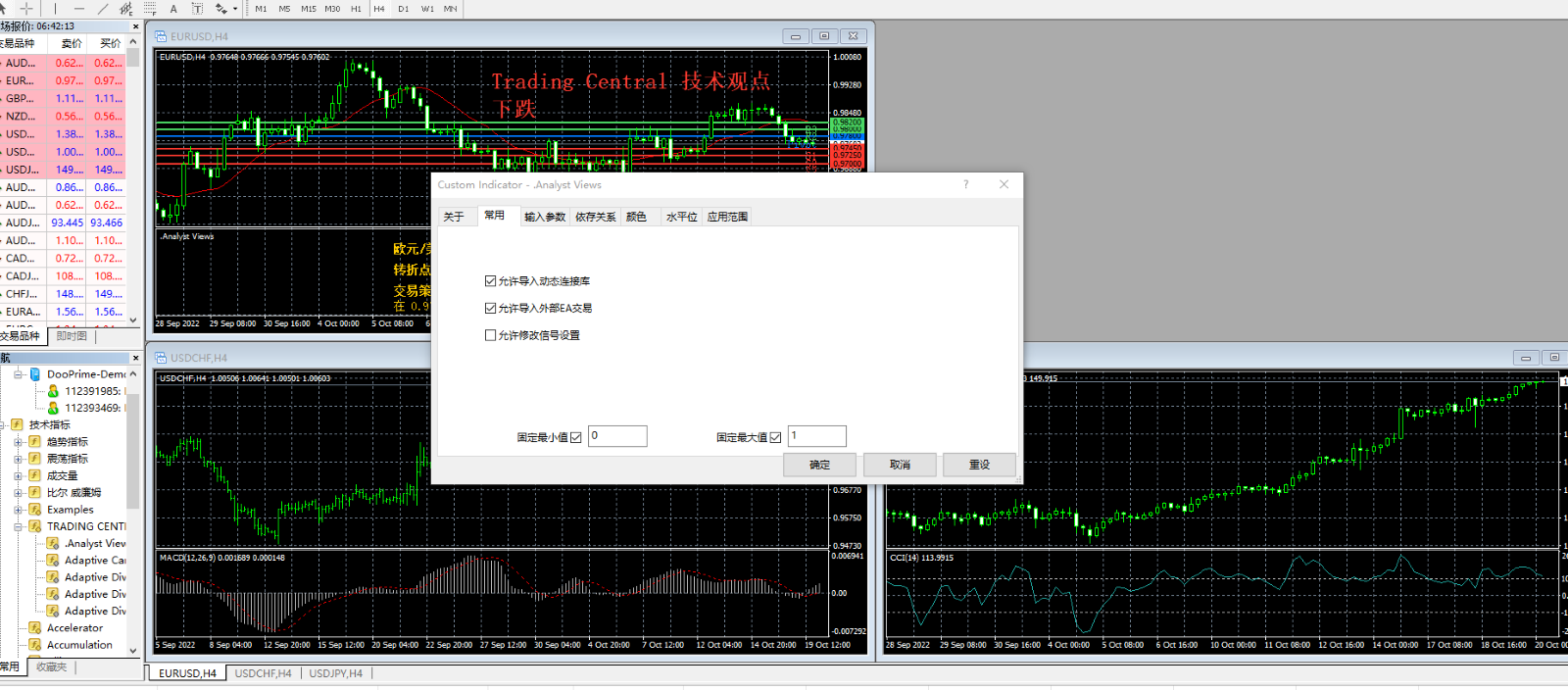Select the crosshair tool in toolbar

(x=26, y=9)
